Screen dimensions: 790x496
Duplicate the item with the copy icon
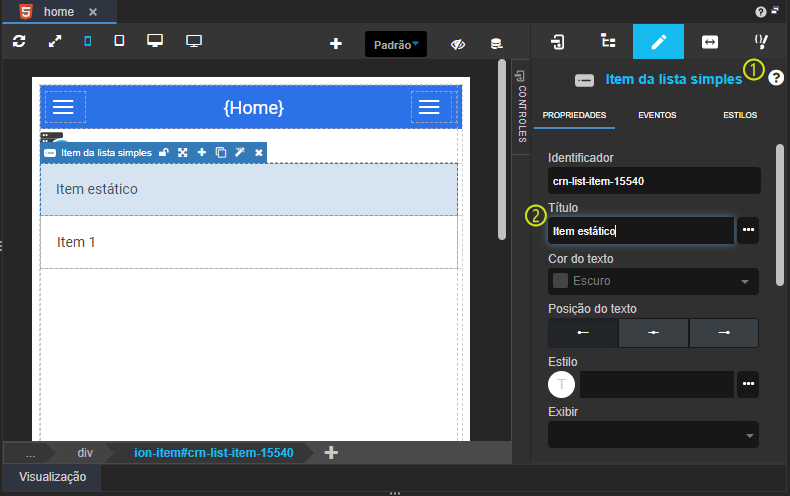[x=221, y=153]
